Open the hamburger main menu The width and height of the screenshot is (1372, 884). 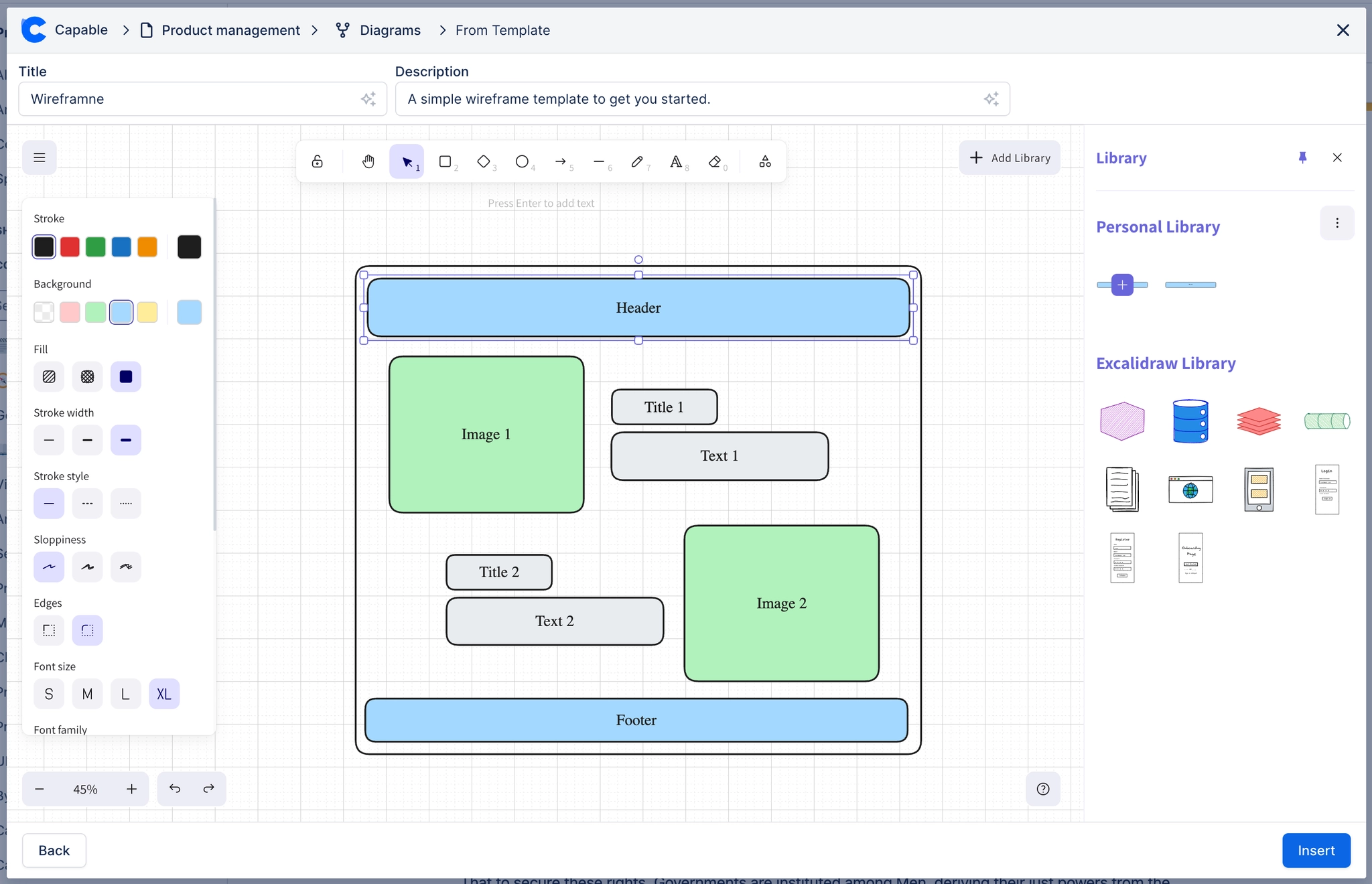pos(40,157)
